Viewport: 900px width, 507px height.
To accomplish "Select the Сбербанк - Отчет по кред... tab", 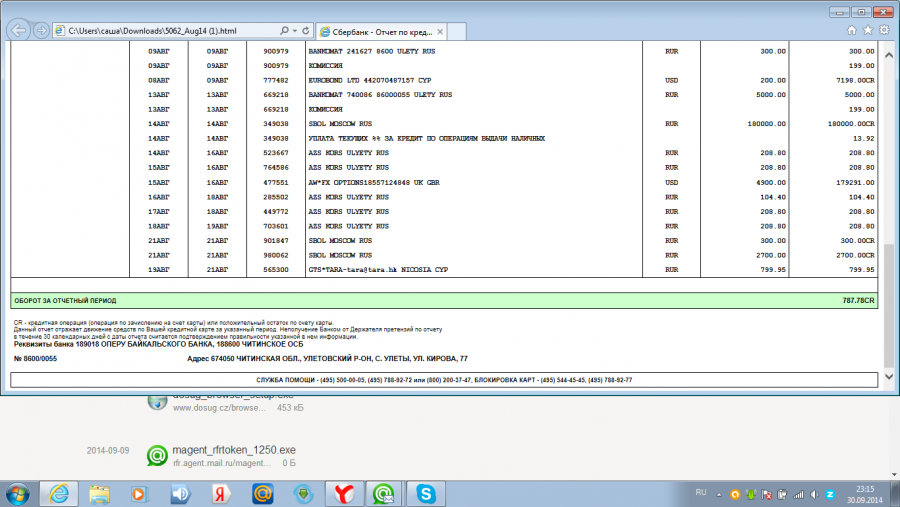I will click(381, 32).
